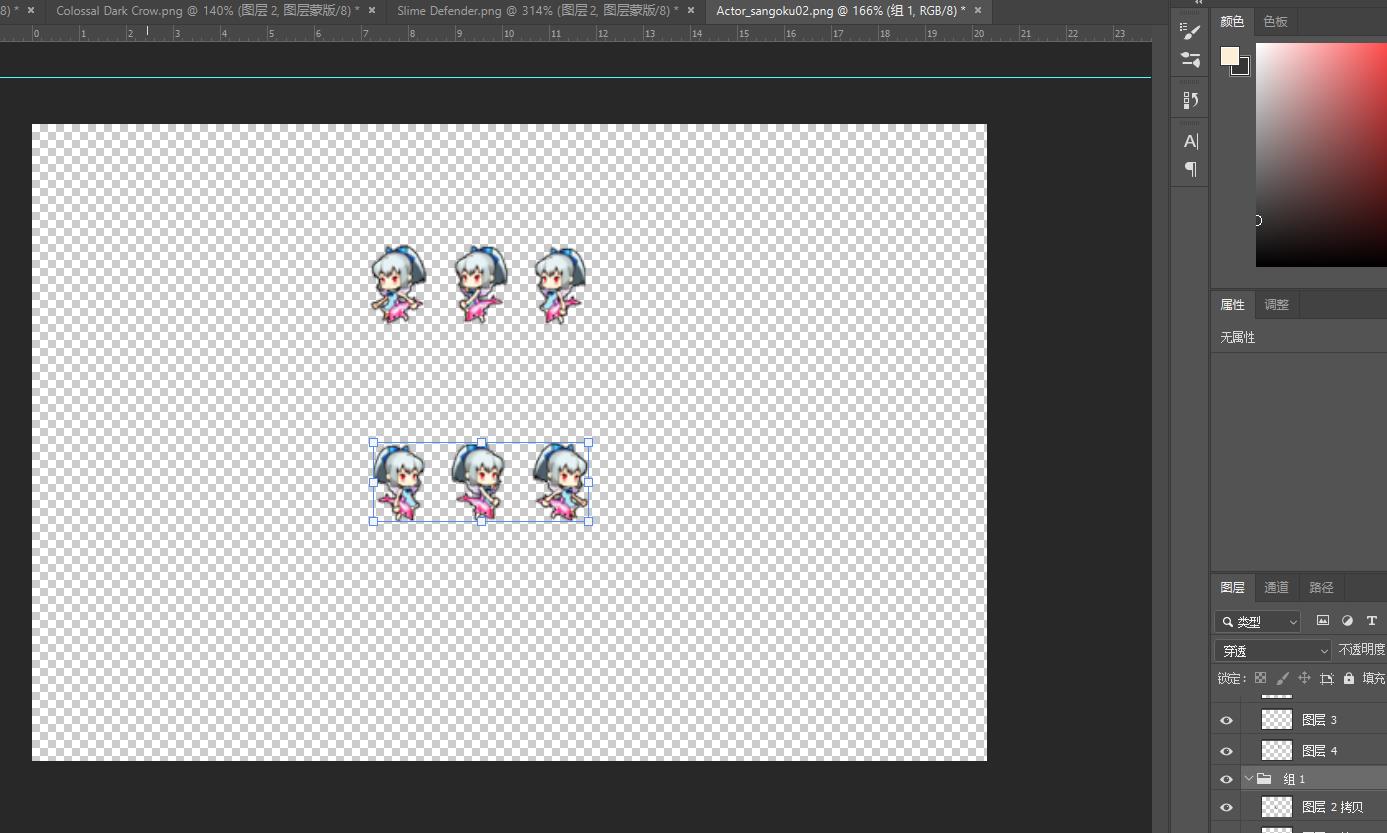Filter layers by adjustment layer icon
The image size is (1387, 833).
[x=1347, y=621]
